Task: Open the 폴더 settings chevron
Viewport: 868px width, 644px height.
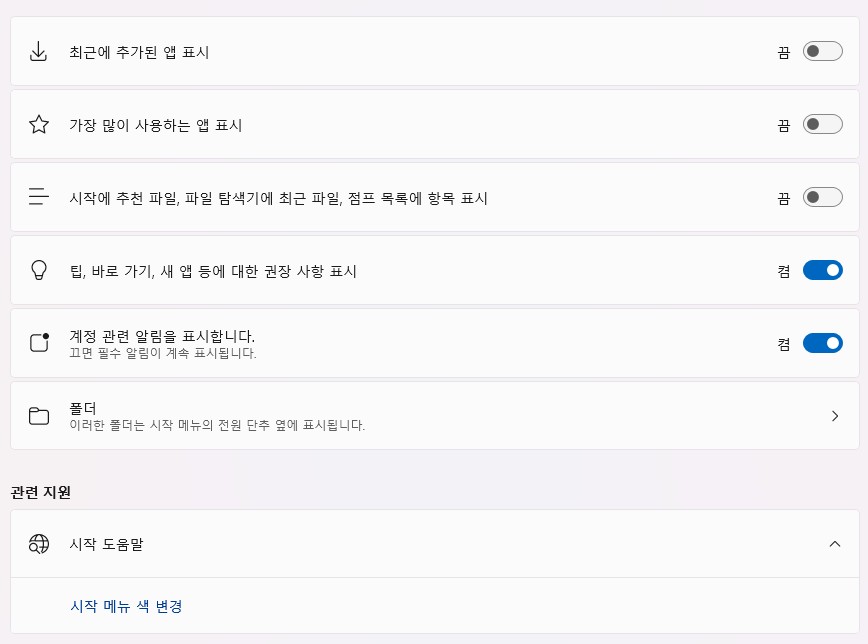Action: pyautogui.click(x=835, y=416)
